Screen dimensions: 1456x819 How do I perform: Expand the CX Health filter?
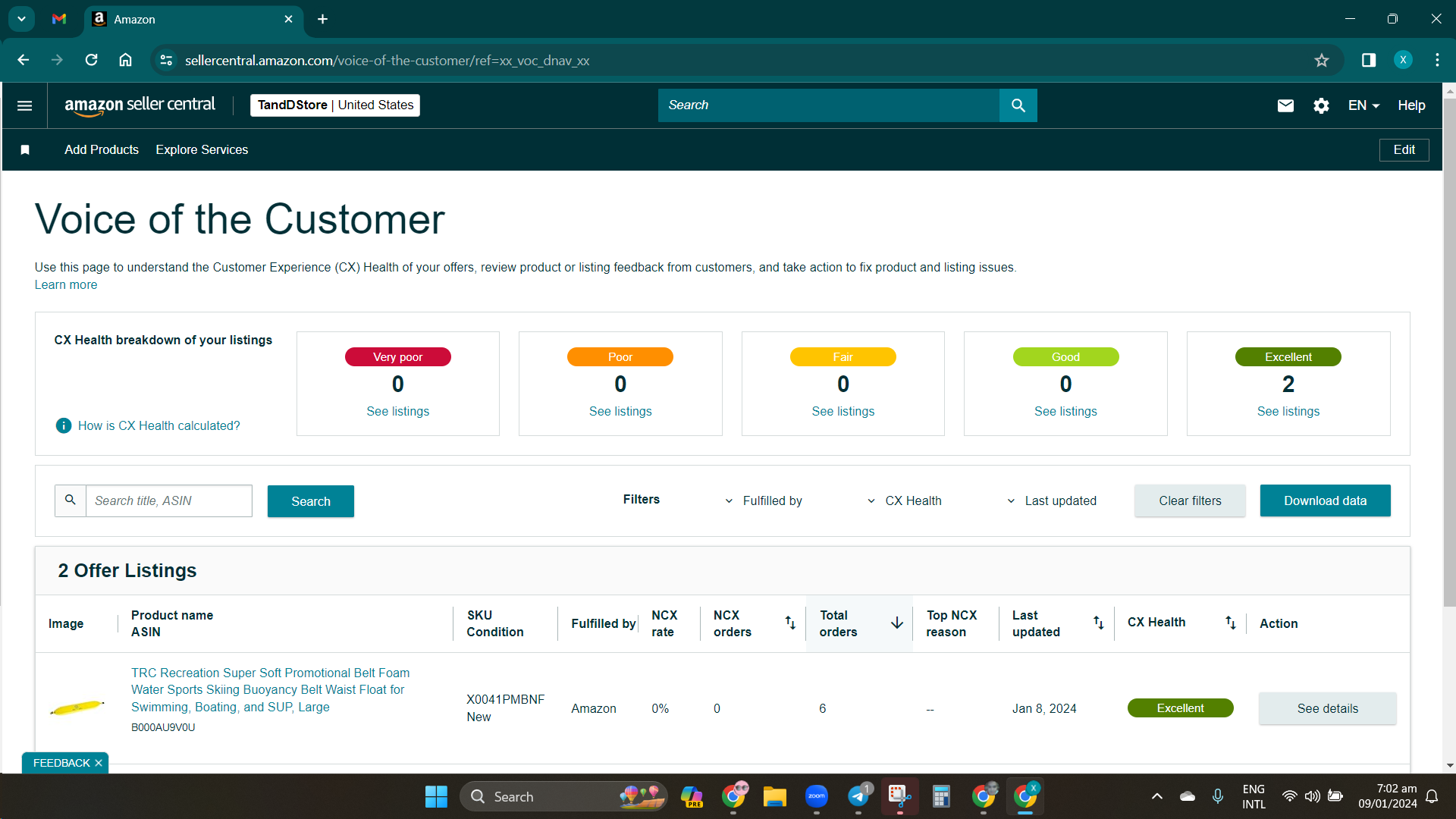905,500
